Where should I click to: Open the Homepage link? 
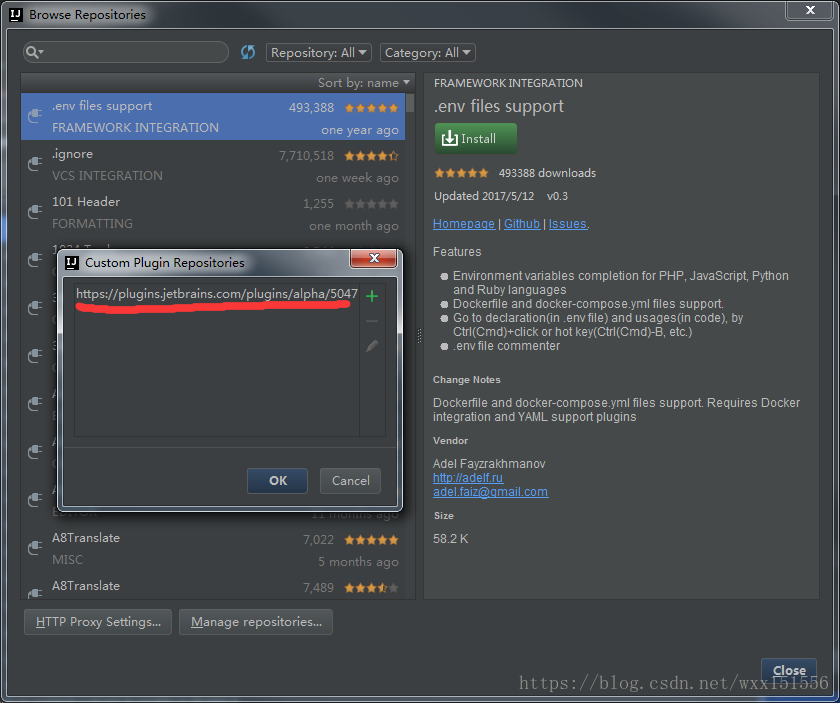tap(464, 223)
